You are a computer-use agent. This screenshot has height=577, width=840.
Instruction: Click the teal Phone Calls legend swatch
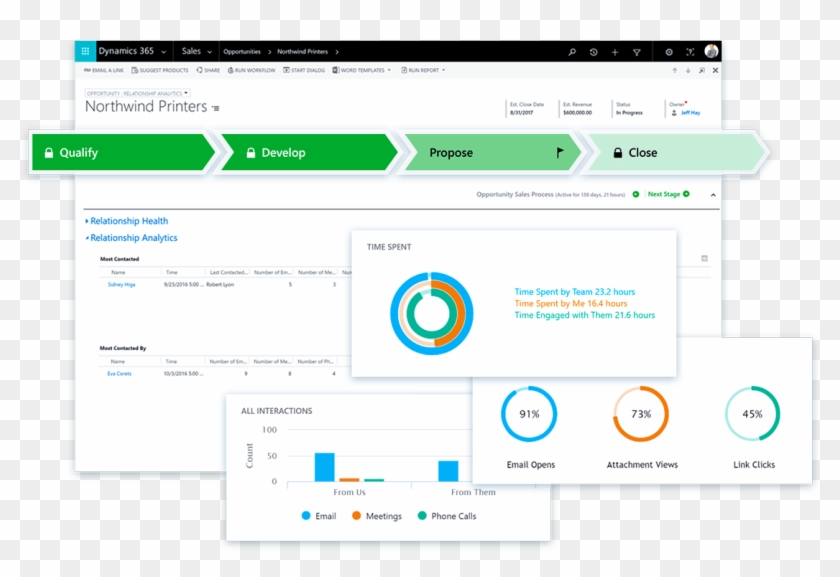tap(422, 516)
